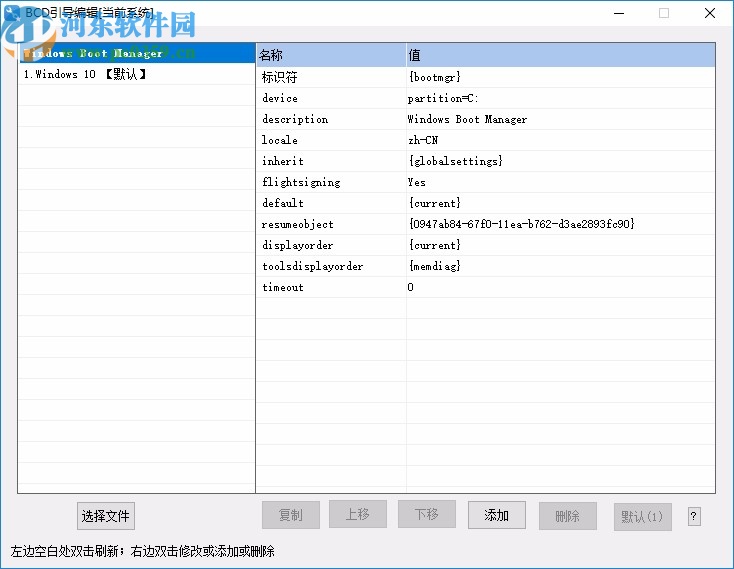Click the 默认(1) button

(x=642, y=517)
